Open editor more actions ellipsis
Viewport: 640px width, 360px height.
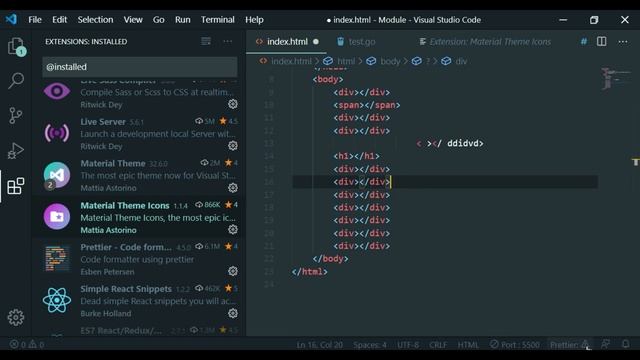click(x=623, y=42)
